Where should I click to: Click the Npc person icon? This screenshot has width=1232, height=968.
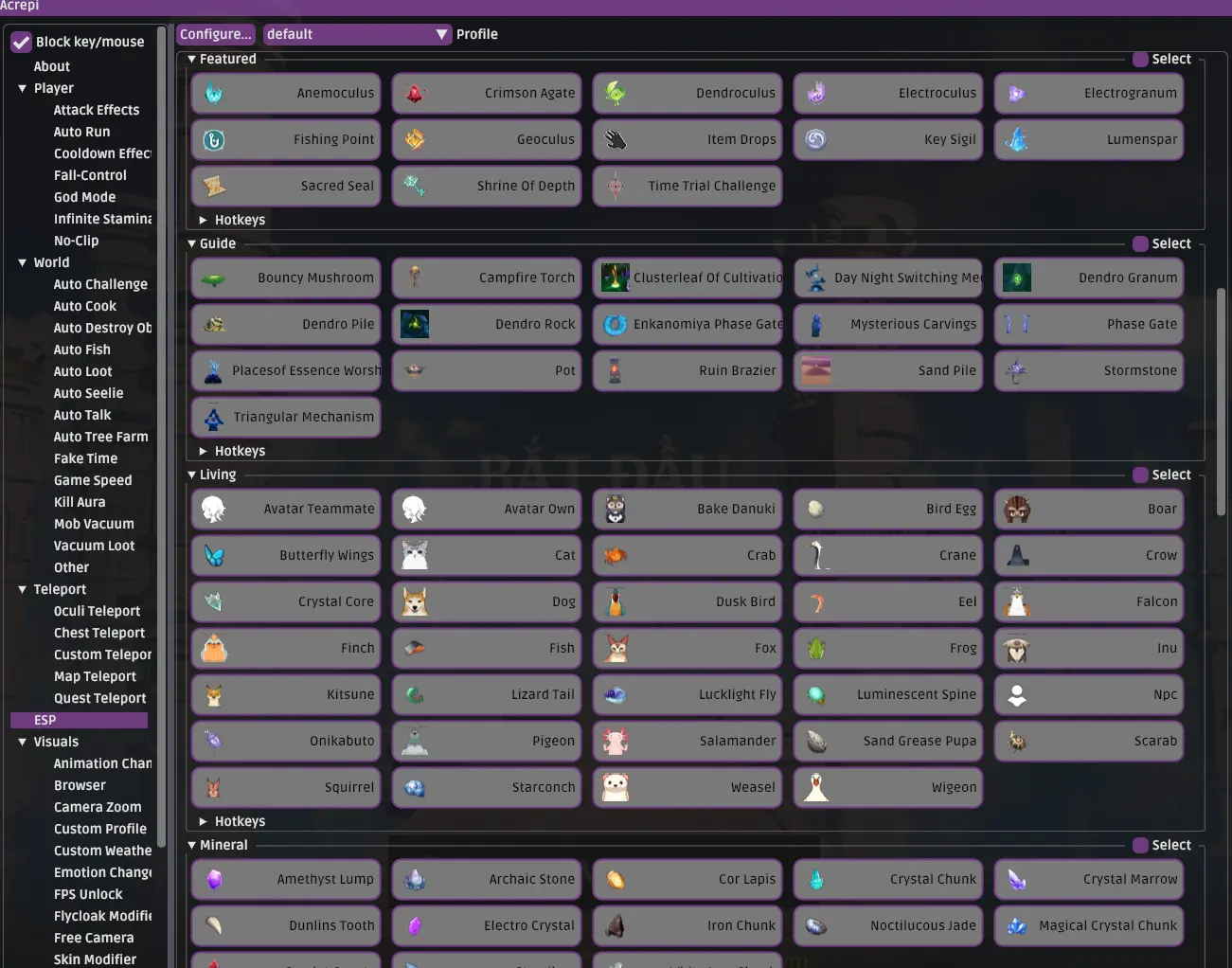point(1017,694)
